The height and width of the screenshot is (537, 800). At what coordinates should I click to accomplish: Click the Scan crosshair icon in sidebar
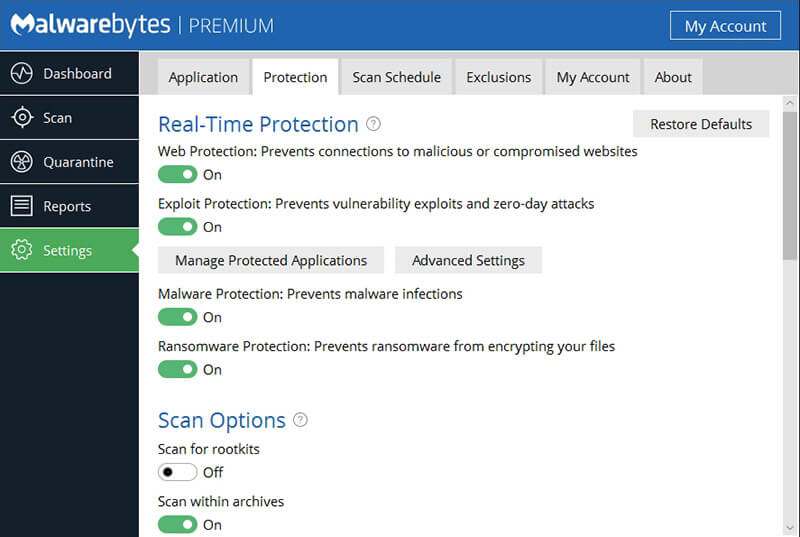(22, 118)
